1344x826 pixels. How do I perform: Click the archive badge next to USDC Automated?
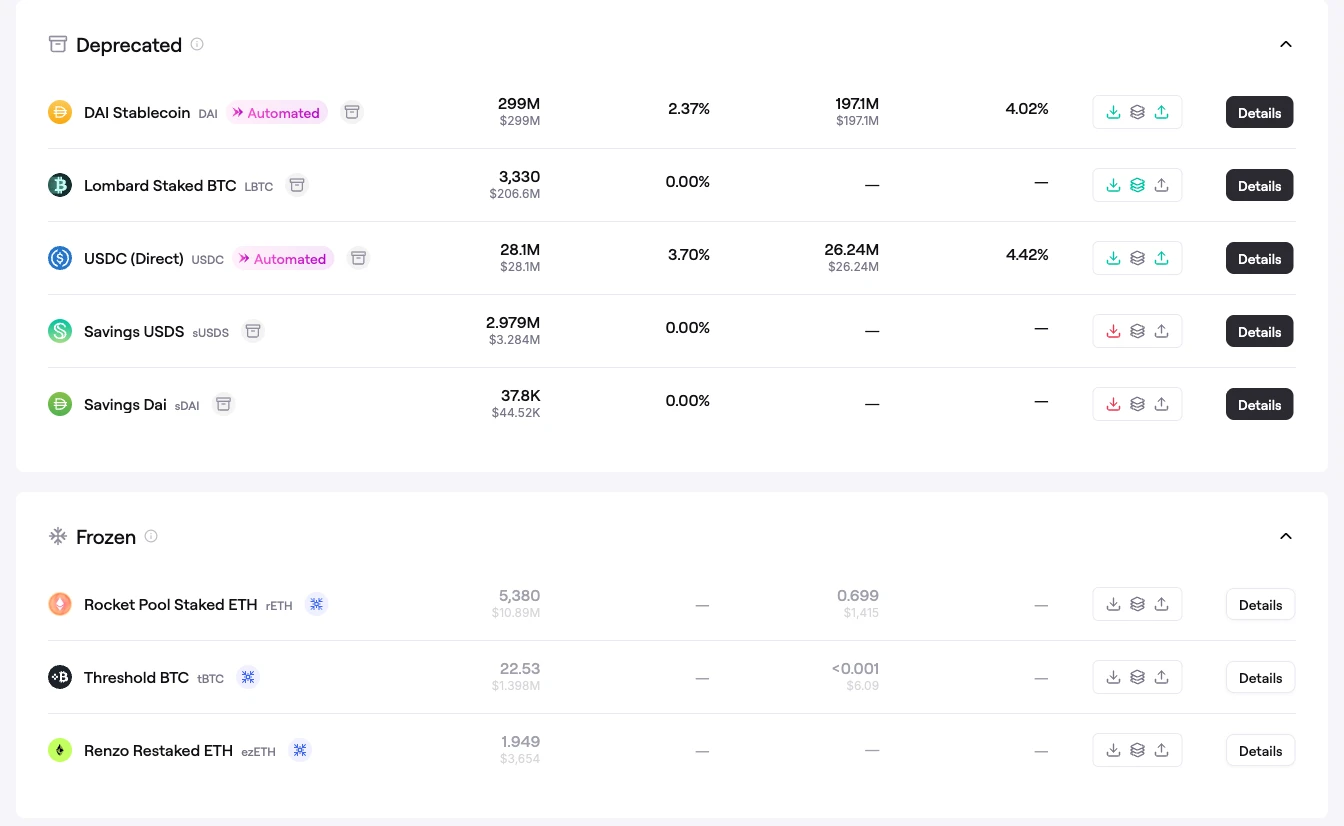tap(358, 258)
